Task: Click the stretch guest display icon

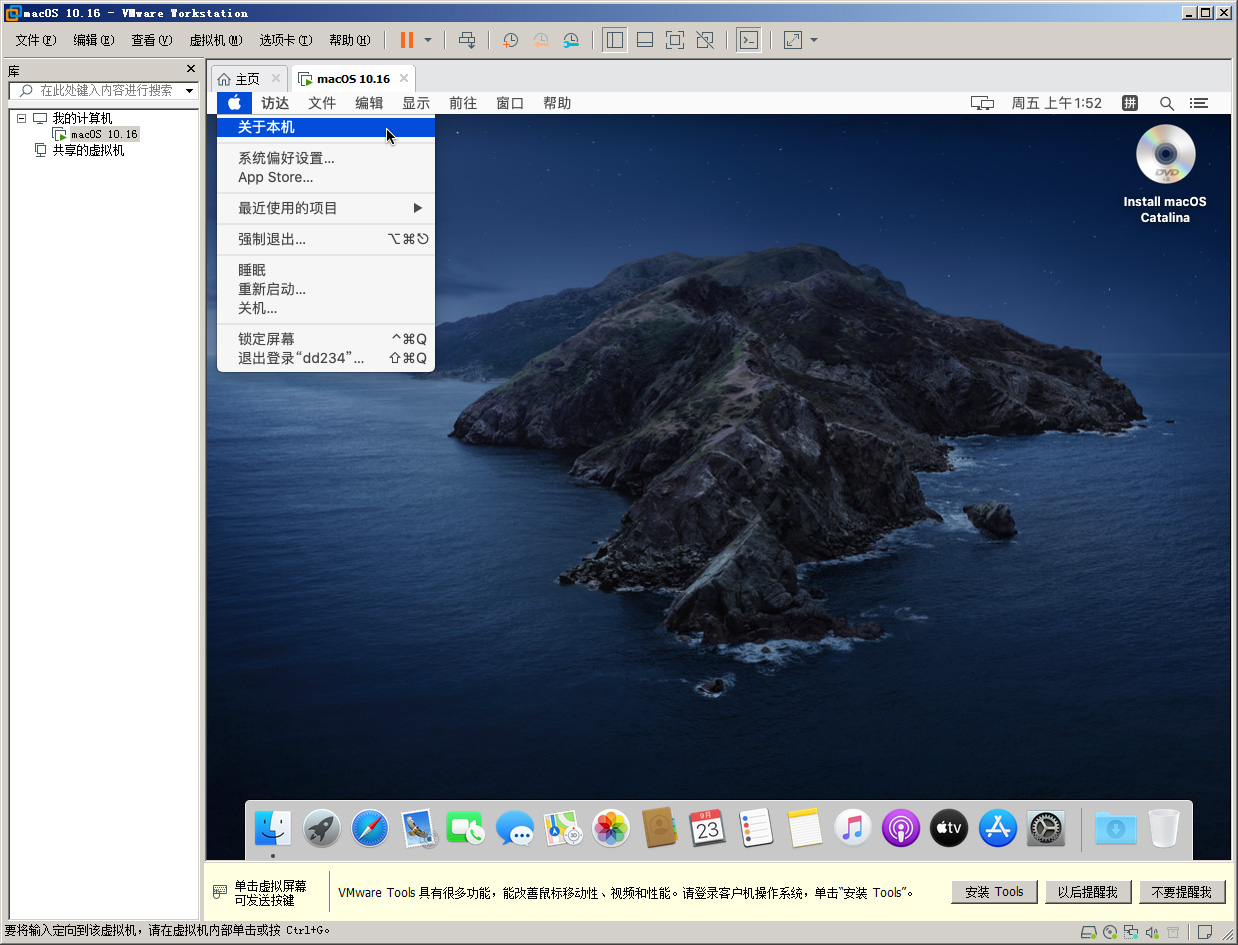Action: 793,40
